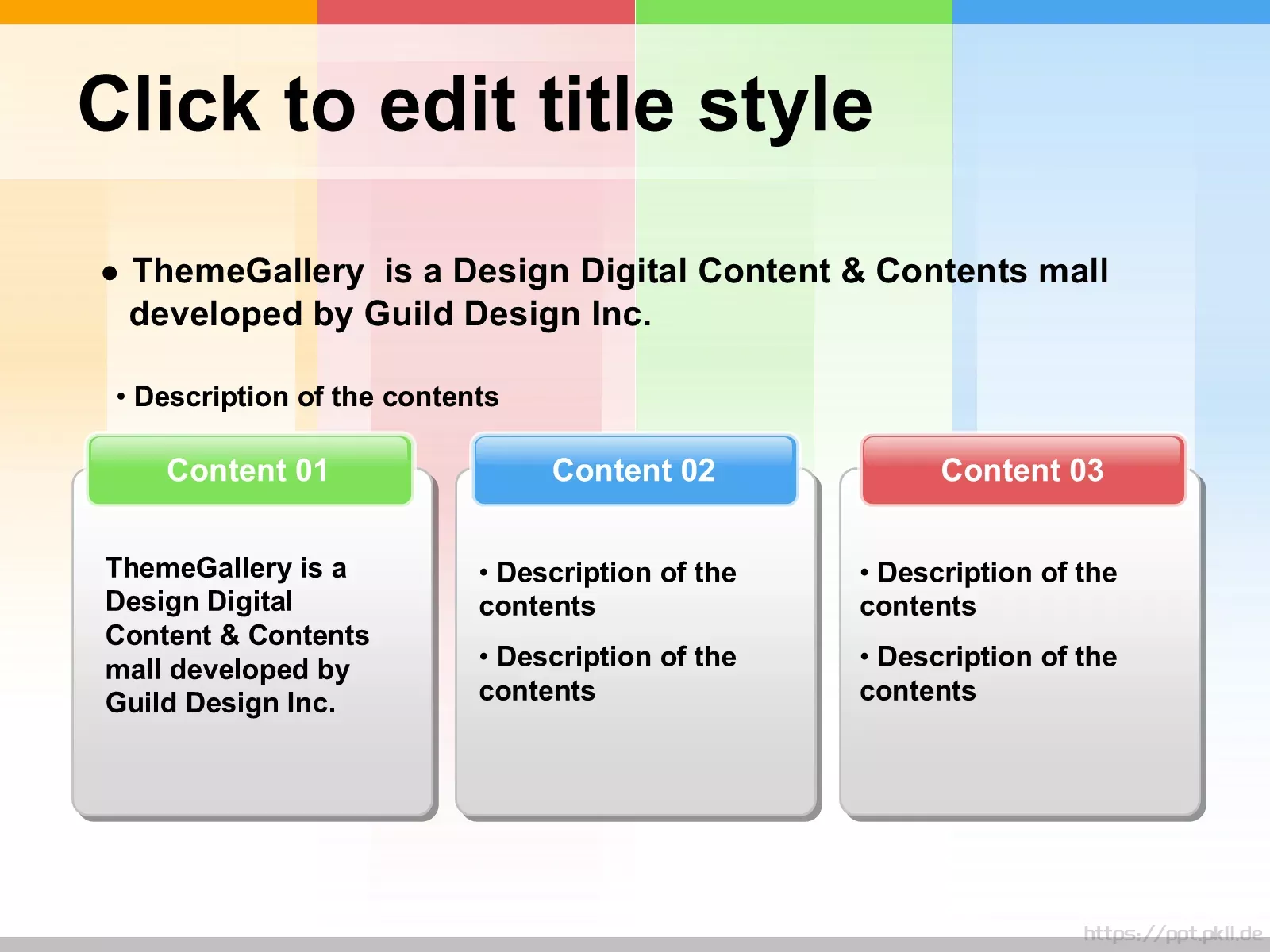Click the orange color bar at top
The height and width of the screenshot is (952, 1270).
point(159,11)
